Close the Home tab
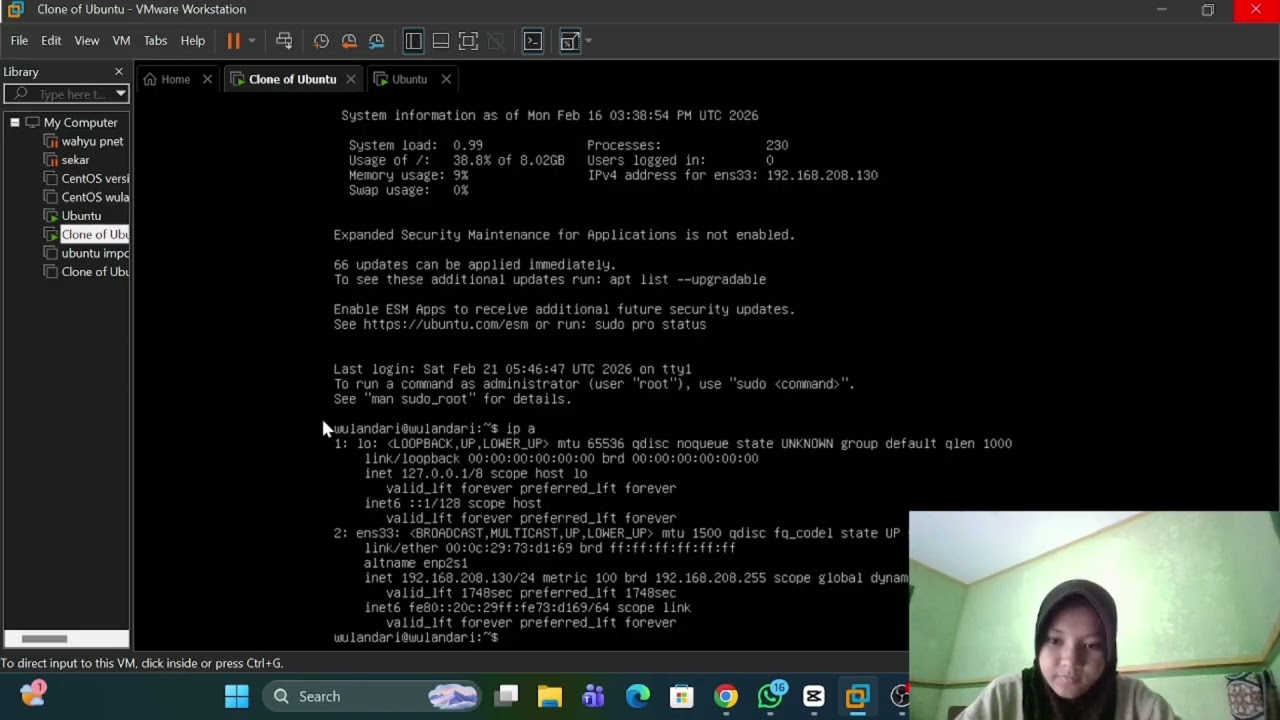The image size is (1280, 720). [207, 79]
